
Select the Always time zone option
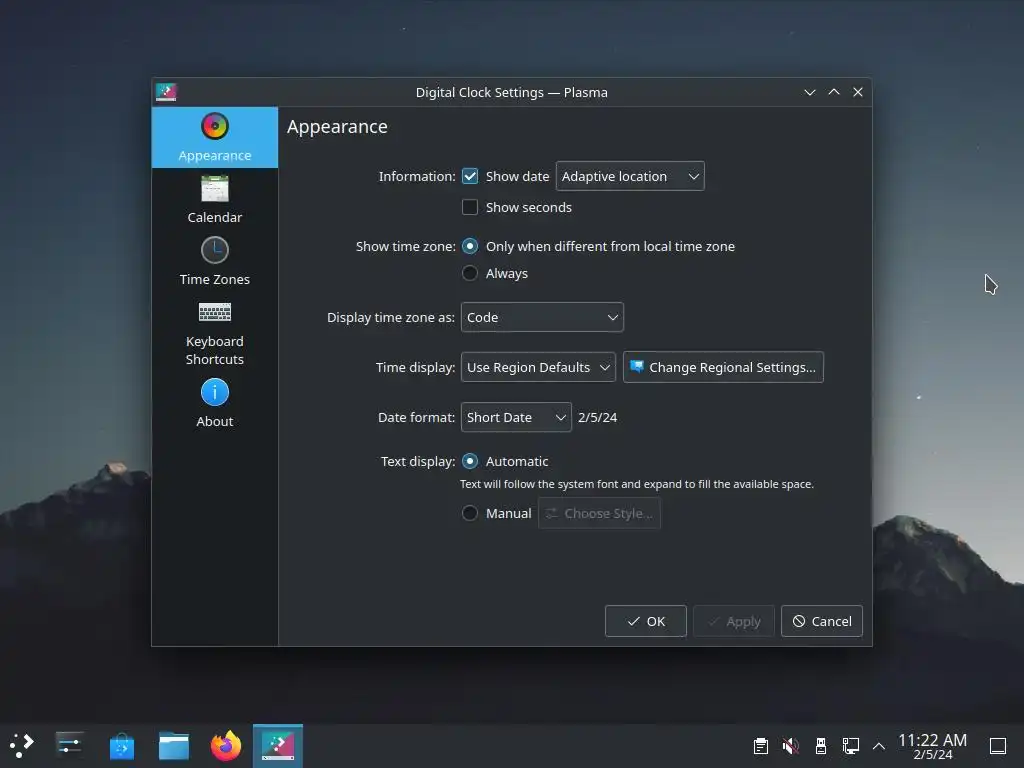pos(470,273)
